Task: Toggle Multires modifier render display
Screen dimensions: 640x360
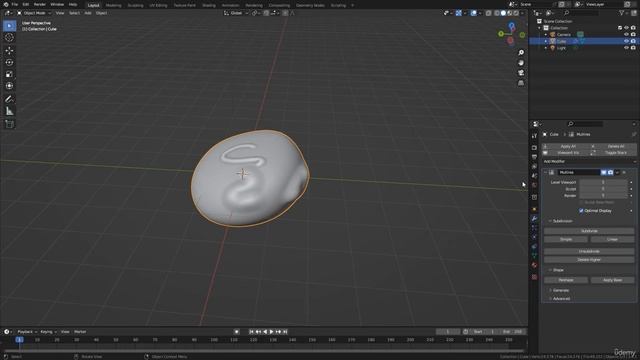Action: [x=611, y=173]
